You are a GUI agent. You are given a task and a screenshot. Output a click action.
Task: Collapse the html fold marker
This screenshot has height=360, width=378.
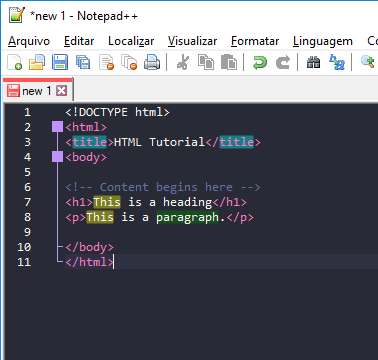57,127
